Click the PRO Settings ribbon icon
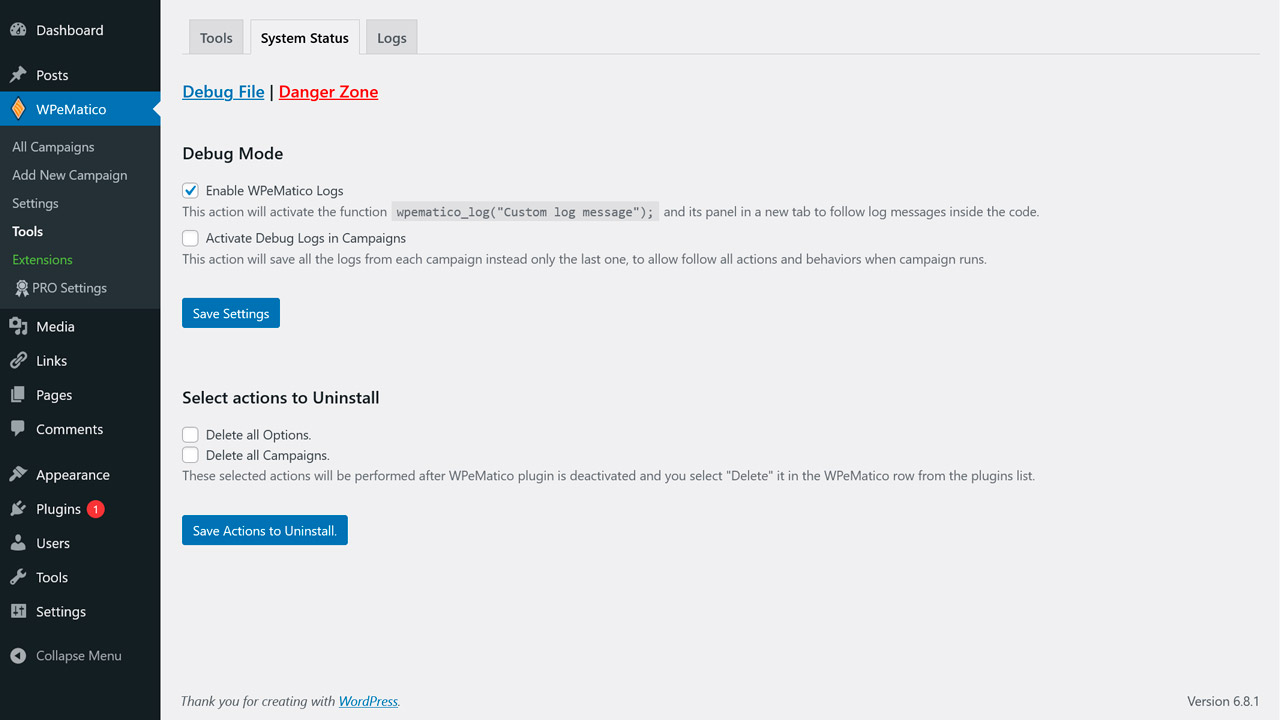Image resolution: width=1280 pixels, height=720 pixels. [22, 288]
